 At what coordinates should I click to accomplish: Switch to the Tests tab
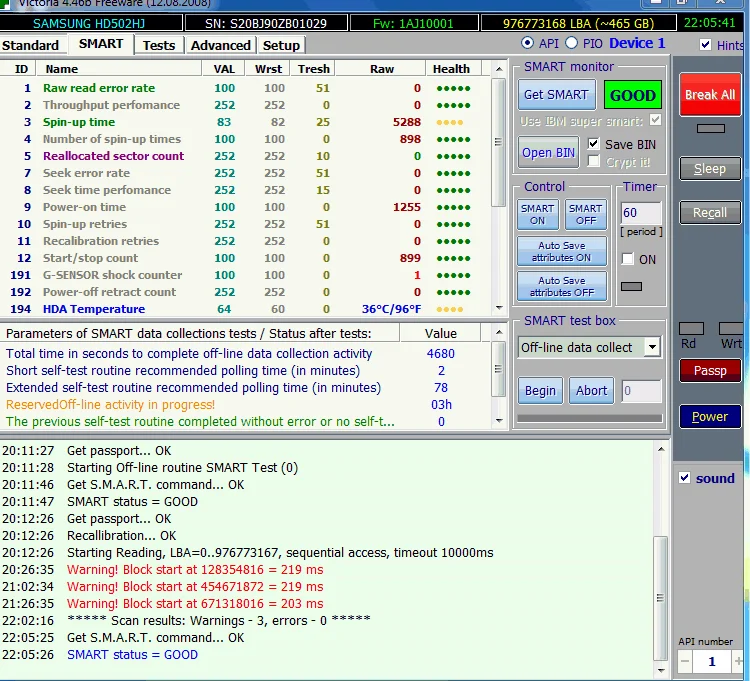158,45
